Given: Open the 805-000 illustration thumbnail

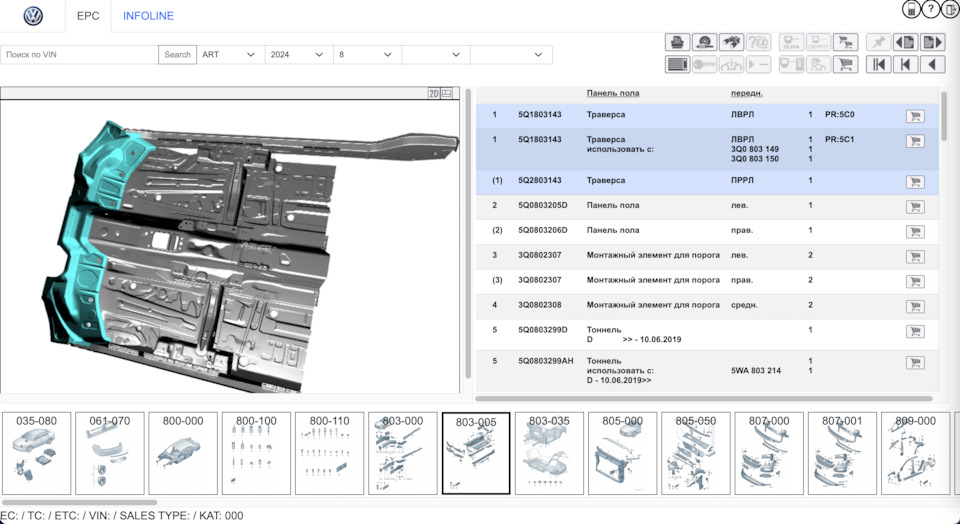Looking at the screenshot, I should [622, 453].
